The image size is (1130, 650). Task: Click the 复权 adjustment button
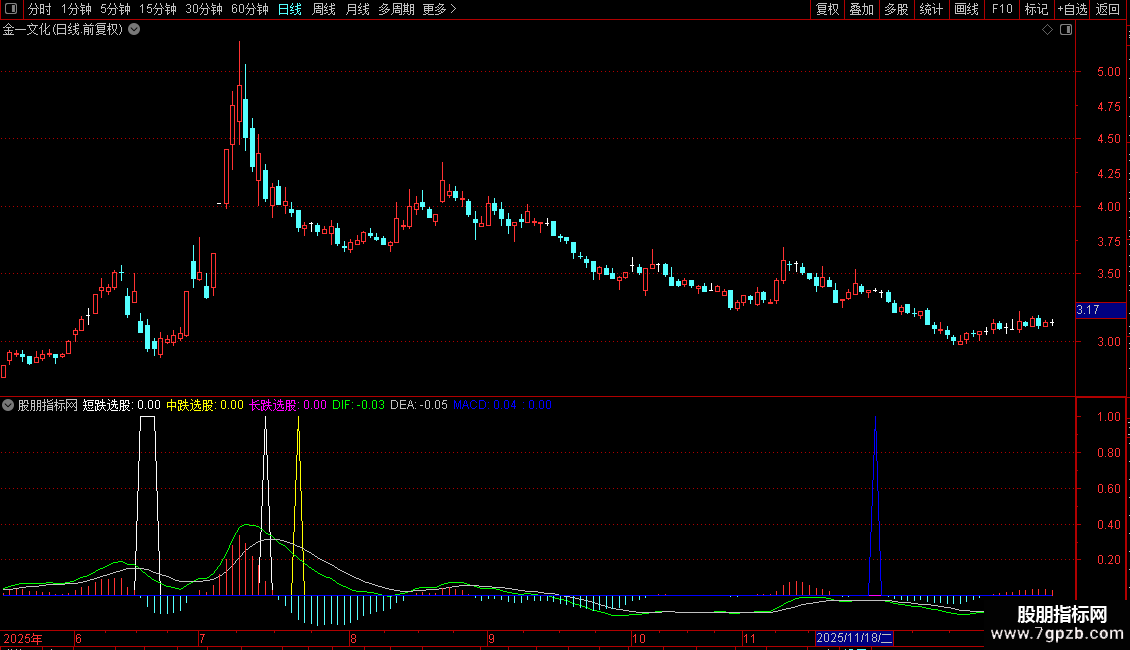[x=827, y=9]
